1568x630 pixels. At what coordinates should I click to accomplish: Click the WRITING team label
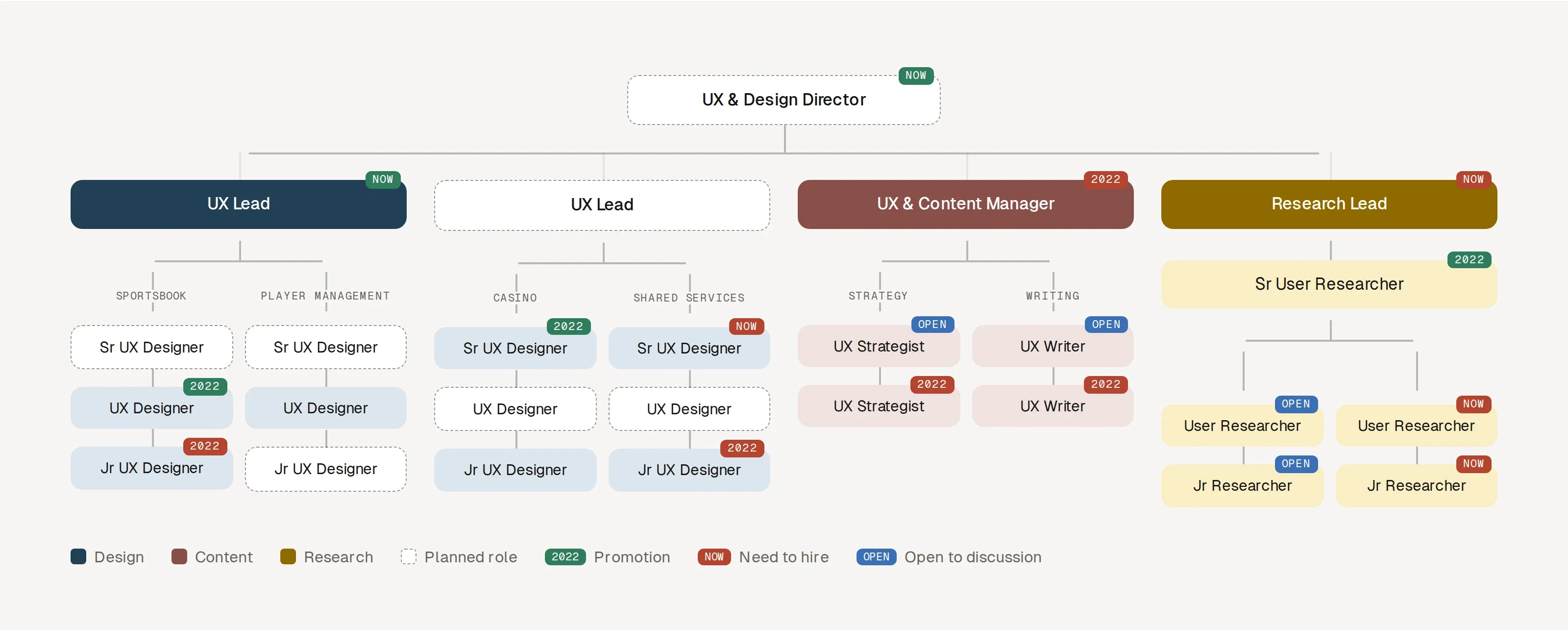pos(1053,296)
